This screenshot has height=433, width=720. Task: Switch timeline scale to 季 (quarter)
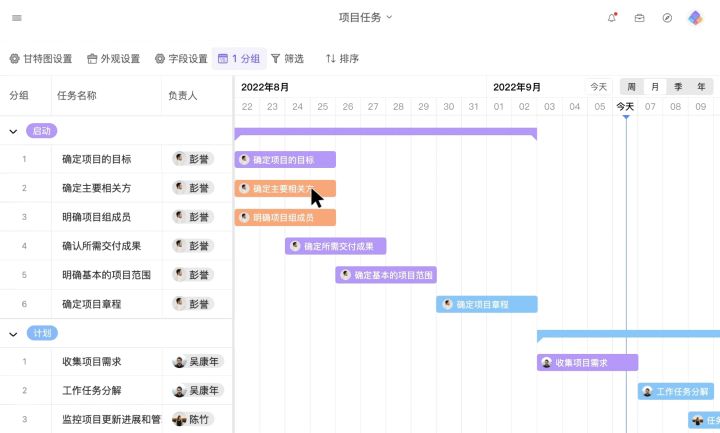(678, 87)
